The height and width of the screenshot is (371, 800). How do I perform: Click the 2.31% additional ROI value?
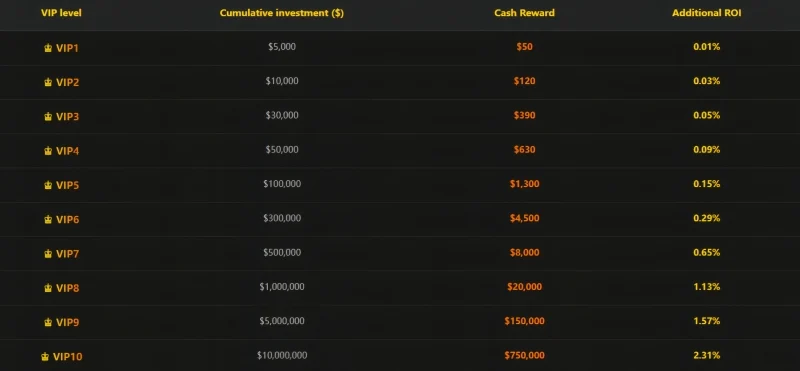coord(707,355)
